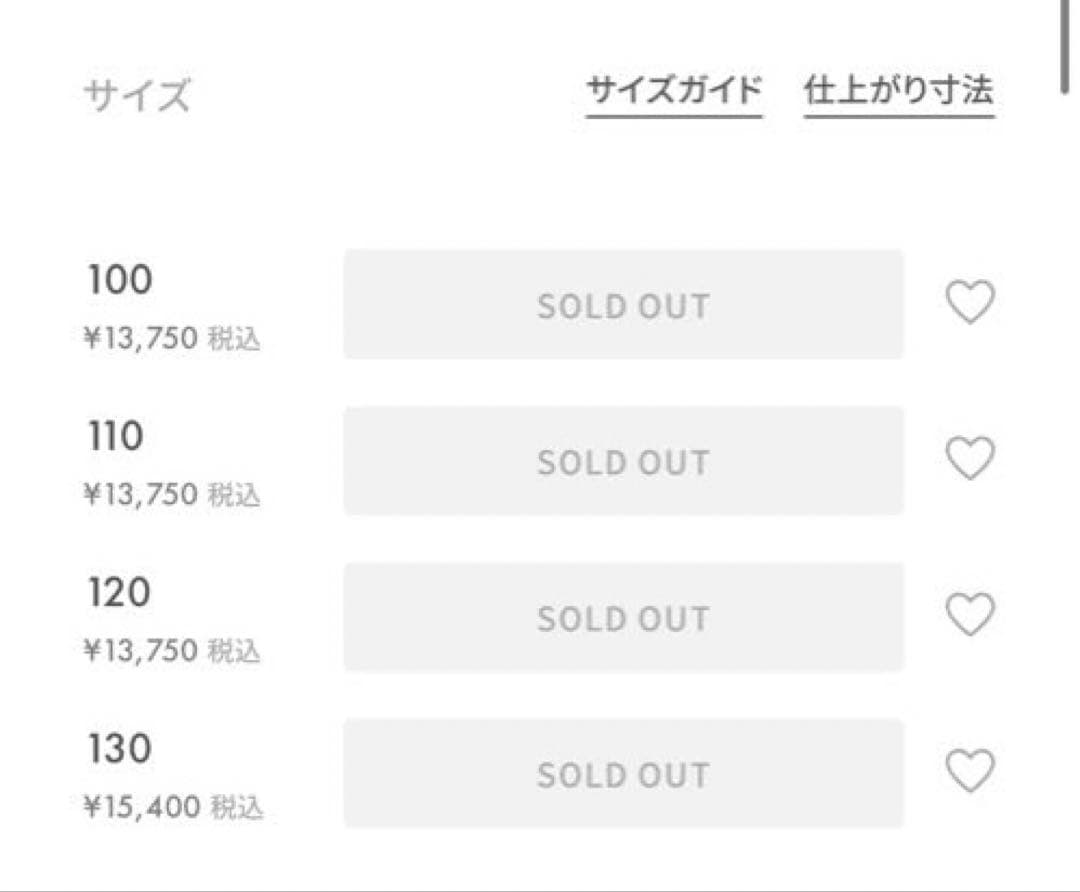
Task: Click the SOLD OUT button for size 100
Action: [623, 305]
